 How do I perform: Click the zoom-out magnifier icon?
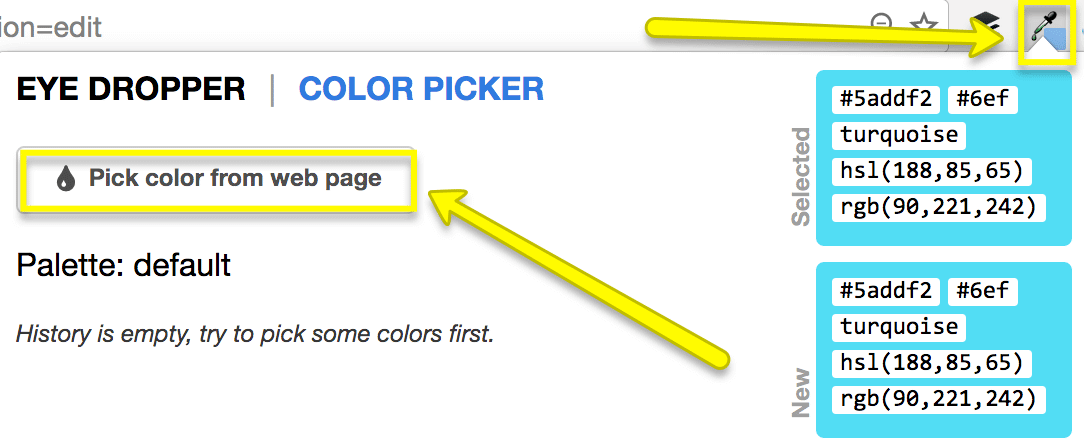tap(883, 24)
